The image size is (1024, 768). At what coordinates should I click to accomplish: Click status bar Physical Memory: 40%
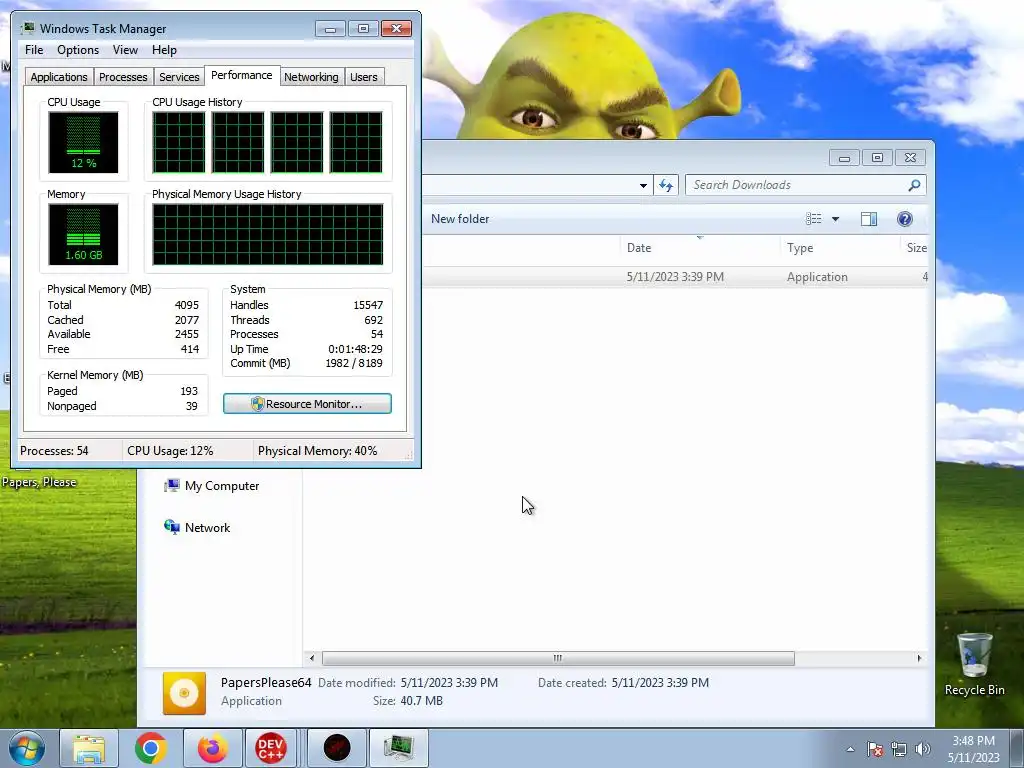click(317, 451)
